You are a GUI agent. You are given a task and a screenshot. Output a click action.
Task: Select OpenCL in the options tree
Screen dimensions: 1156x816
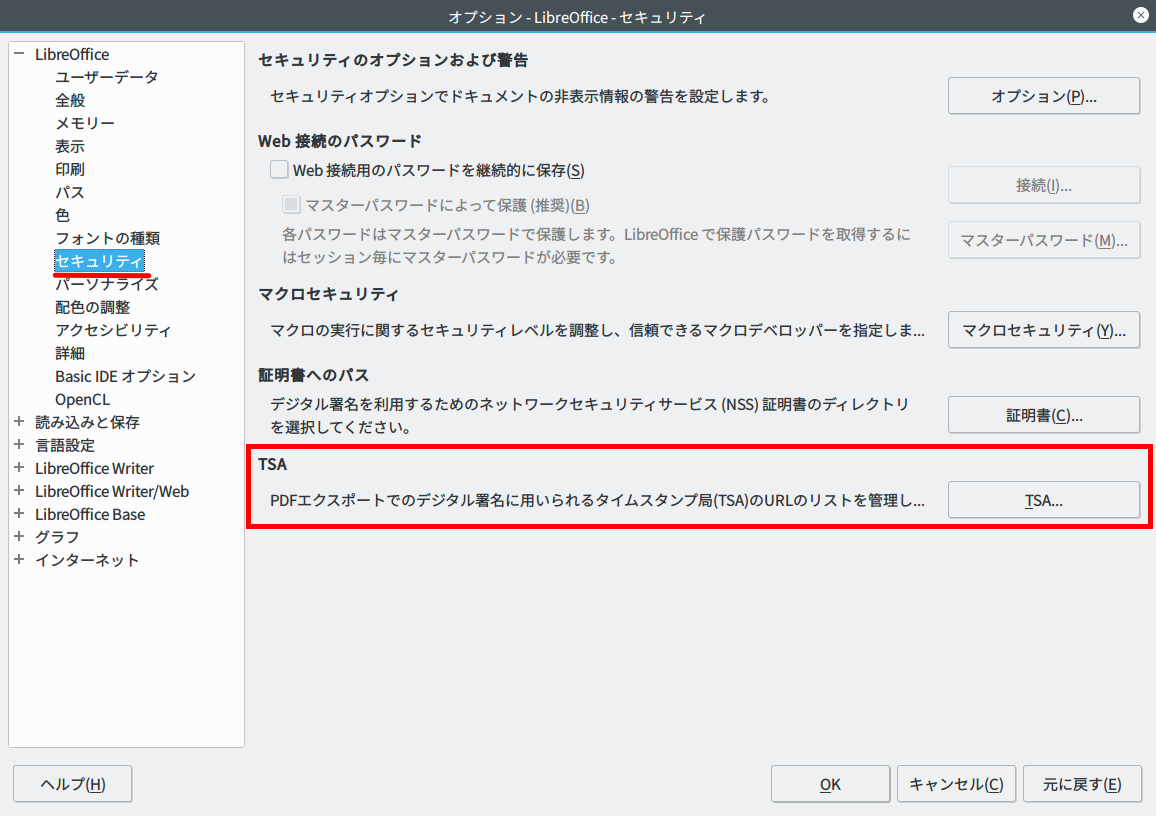(83, 399)
